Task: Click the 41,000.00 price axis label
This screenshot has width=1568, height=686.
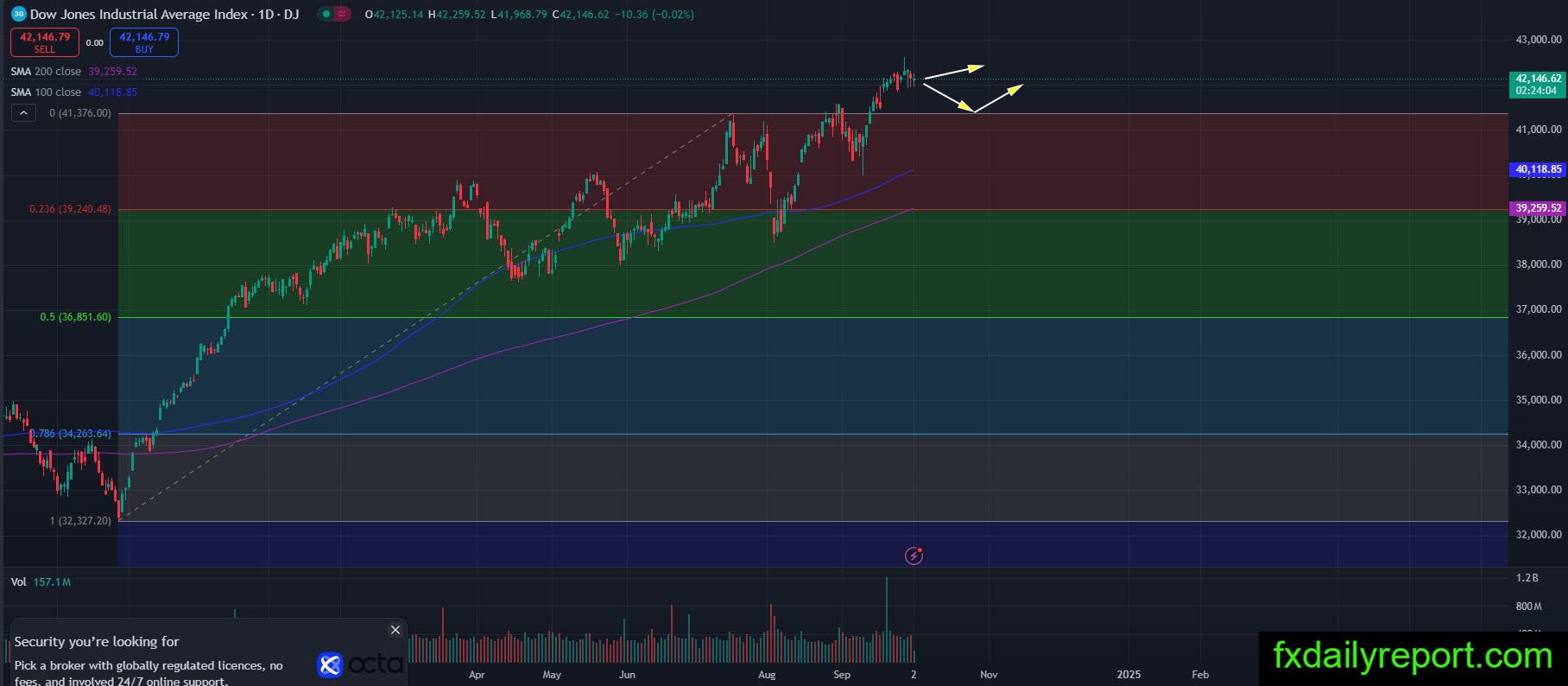Action: click(1539, 130)
